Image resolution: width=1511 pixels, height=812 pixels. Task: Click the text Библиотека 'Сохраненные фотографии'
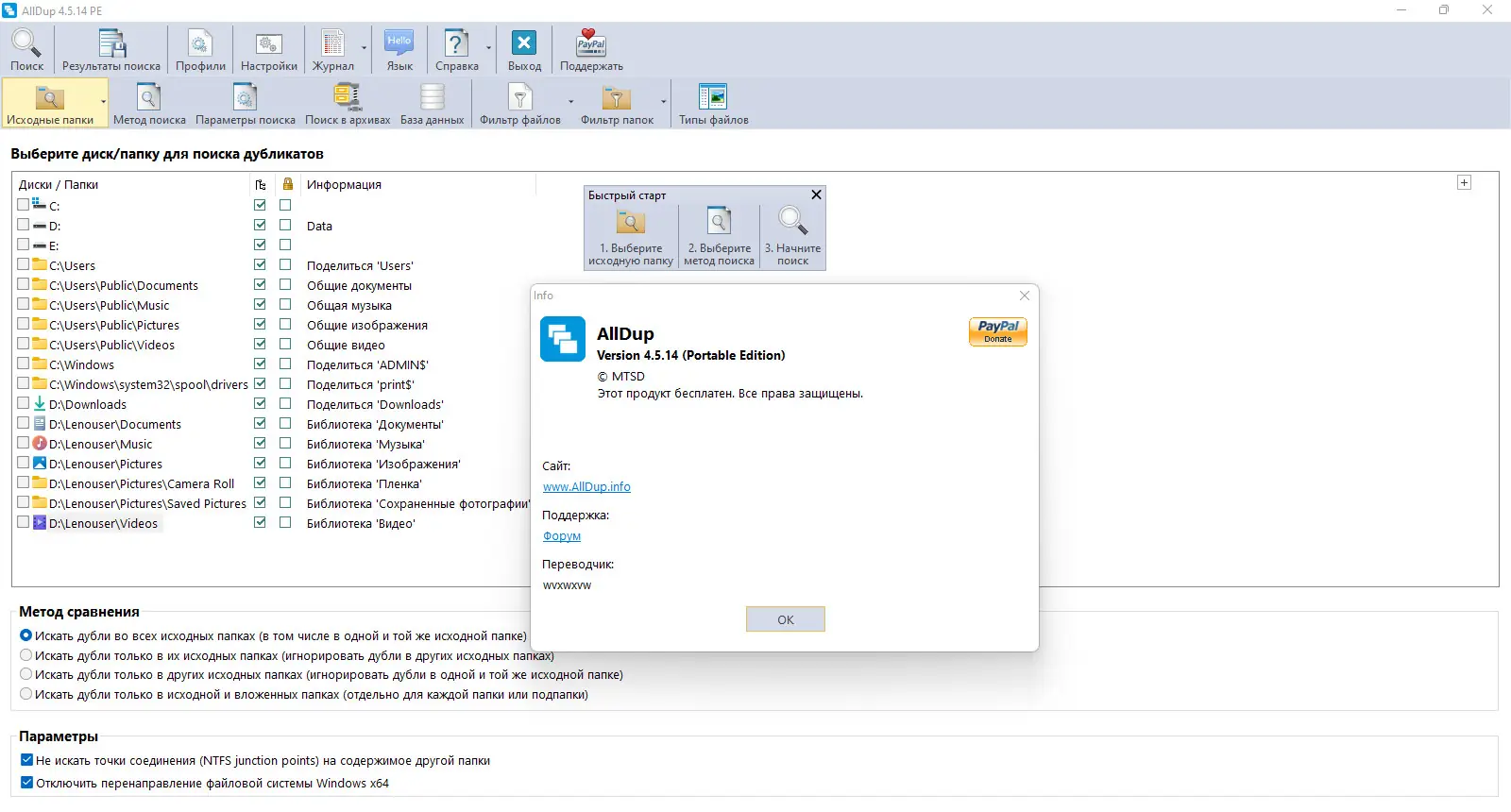pos(418,503)
